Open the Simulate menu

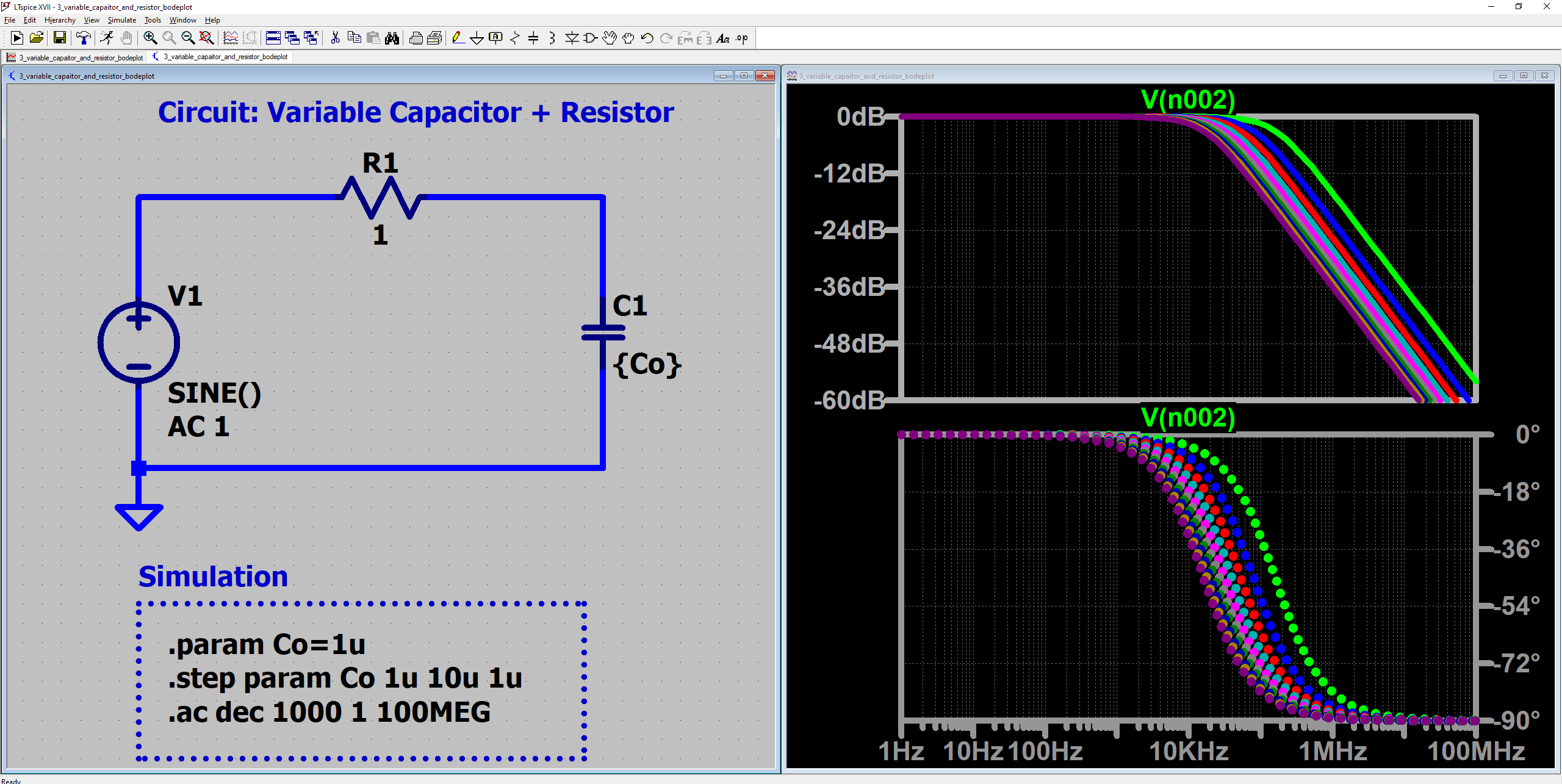click(x=121, y=20)
